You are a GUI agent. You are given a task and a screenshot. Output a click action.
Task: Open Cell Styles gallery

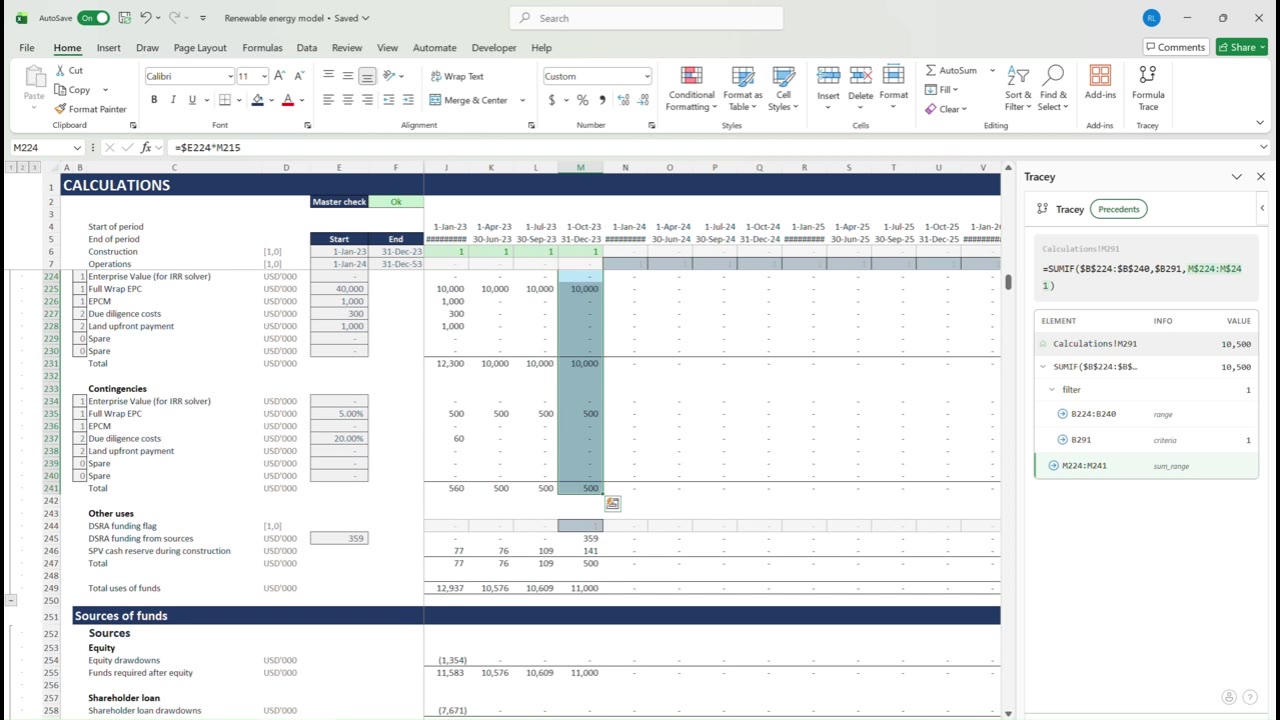click(x=783, y=89)
